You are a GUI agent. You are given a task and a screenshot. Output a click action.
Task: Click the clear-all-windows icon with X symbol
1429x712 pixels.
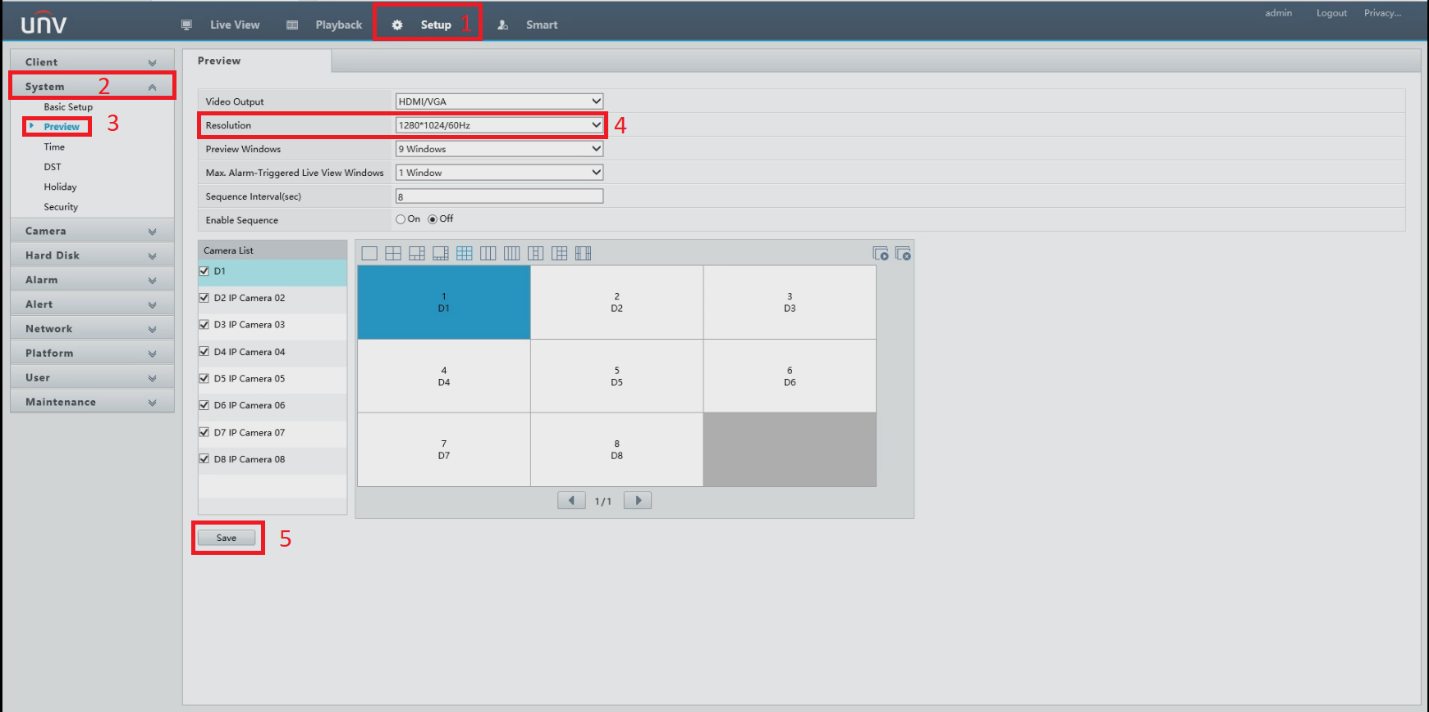coord(903,254)
